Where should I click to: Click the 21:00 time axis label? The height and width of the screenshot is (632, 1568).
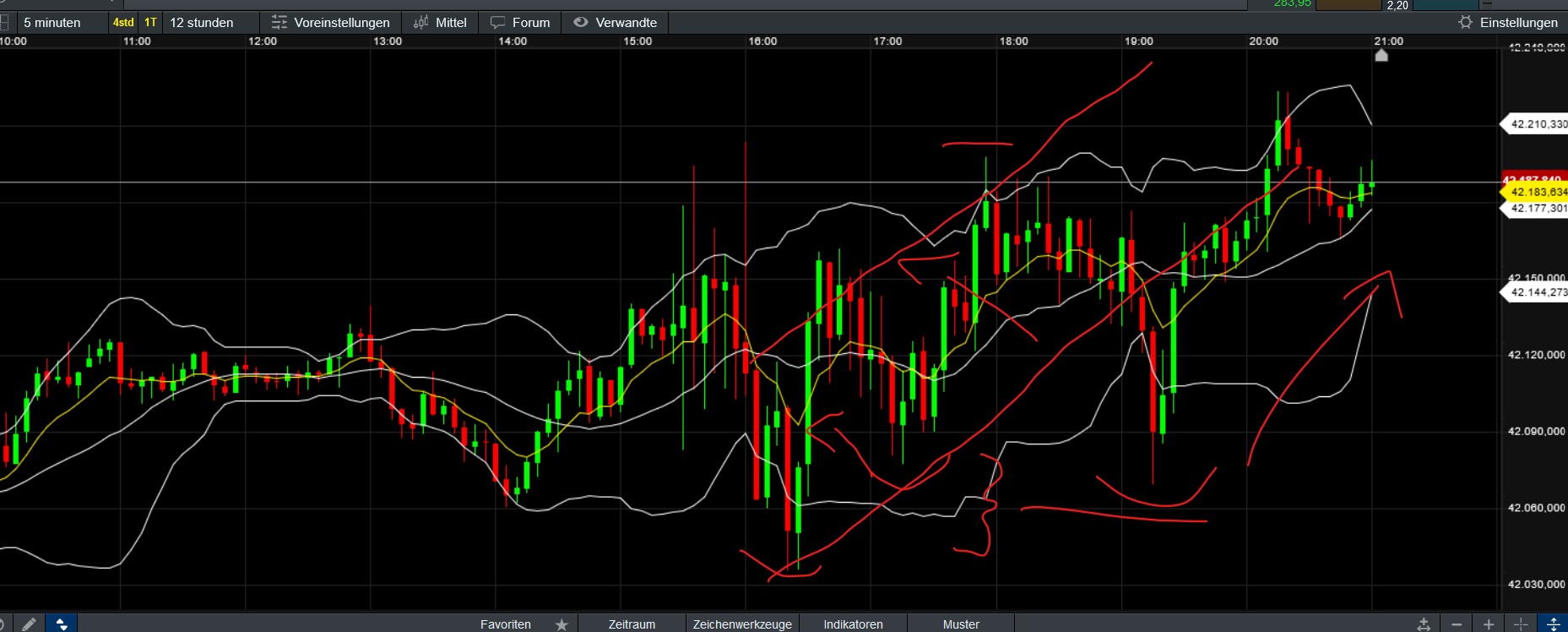tap(1388, 41)
